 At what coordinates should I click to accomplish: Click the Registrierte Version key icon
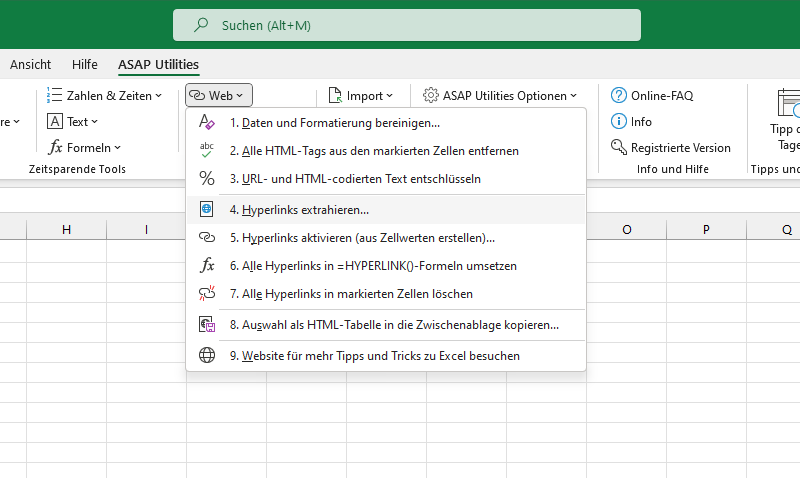pyautogui.click(x=618, y=147)
